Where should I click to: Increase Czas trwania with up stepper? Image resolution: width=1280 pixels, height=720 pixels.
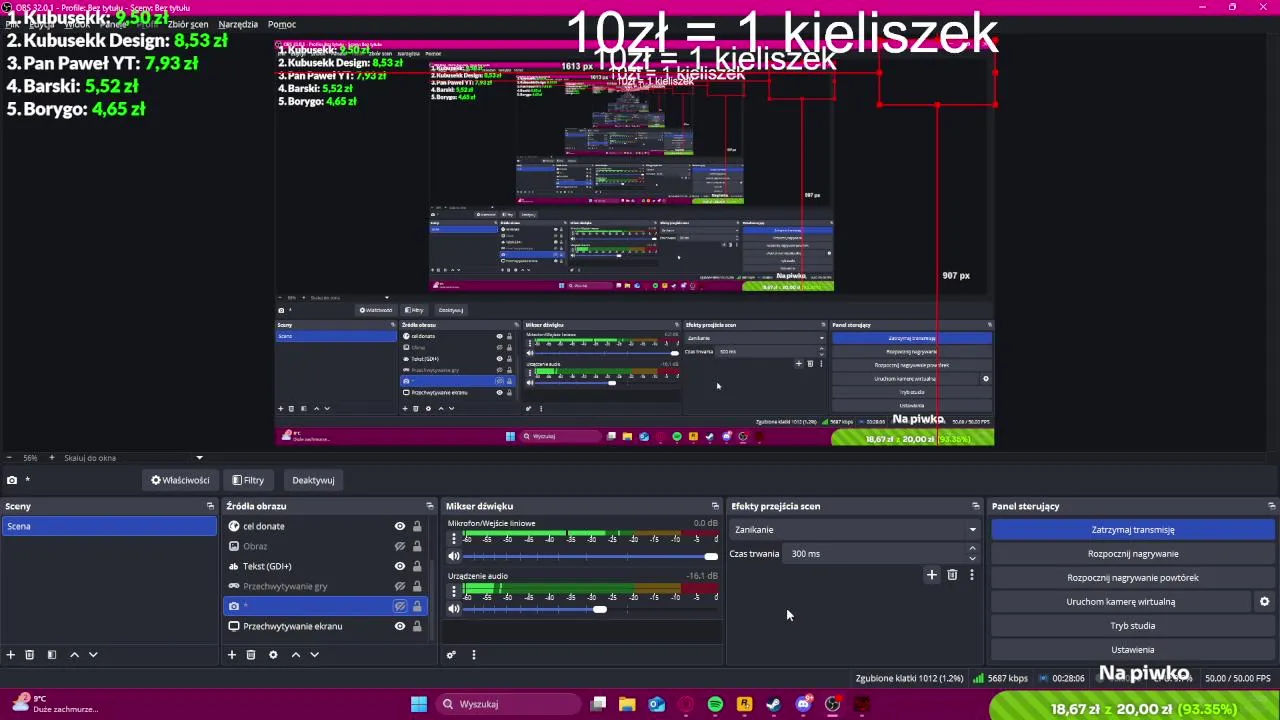tap(973, 549)
